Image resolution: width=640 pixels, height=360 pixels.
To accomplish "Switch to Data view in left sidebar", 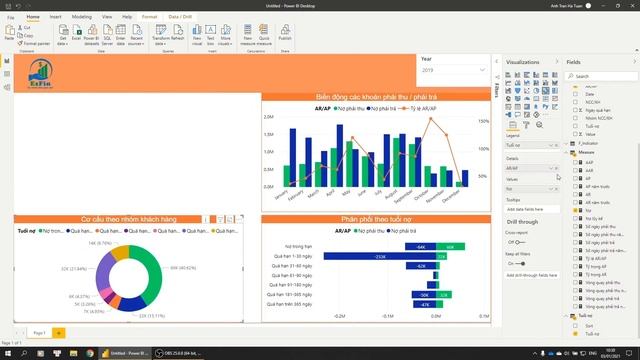I will 7,74.
